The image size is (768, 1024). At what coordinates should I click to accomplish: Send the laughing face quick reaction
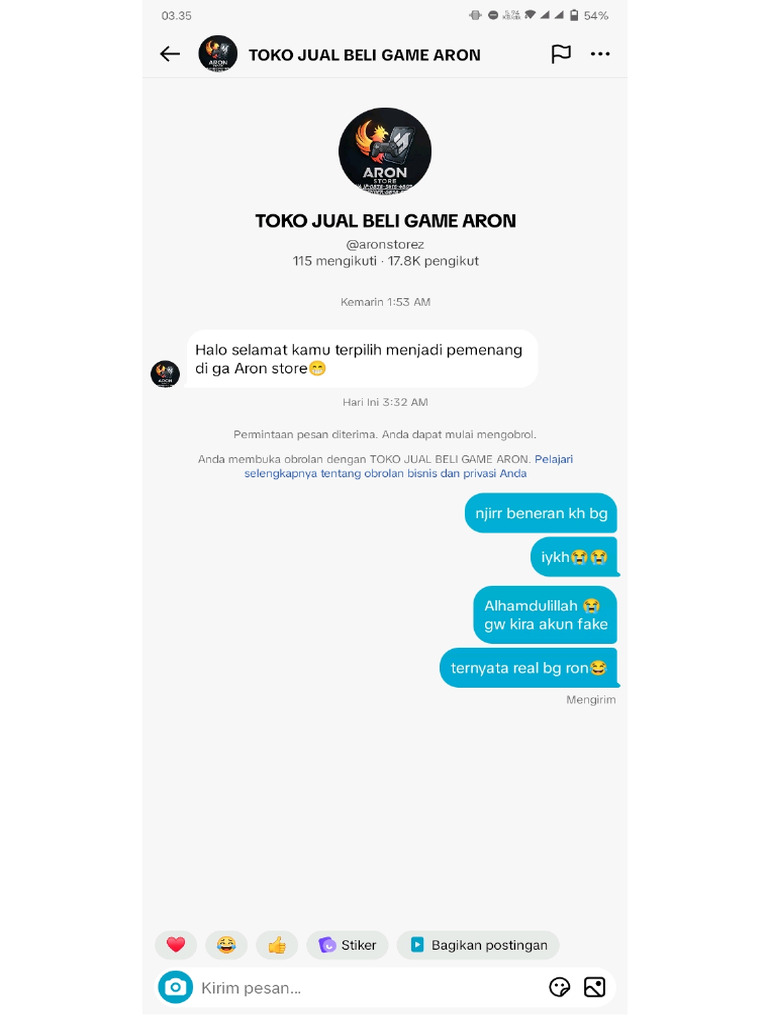pyautogui.click(x=226, y=944)
